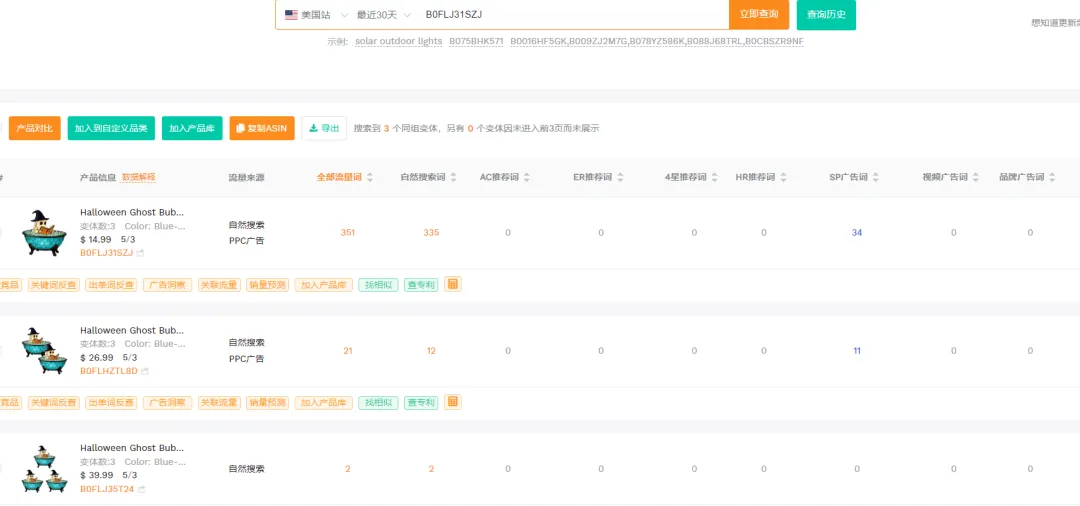Click 销量预测 tag under B0FLHZTL8D

(x=267, y=403)
